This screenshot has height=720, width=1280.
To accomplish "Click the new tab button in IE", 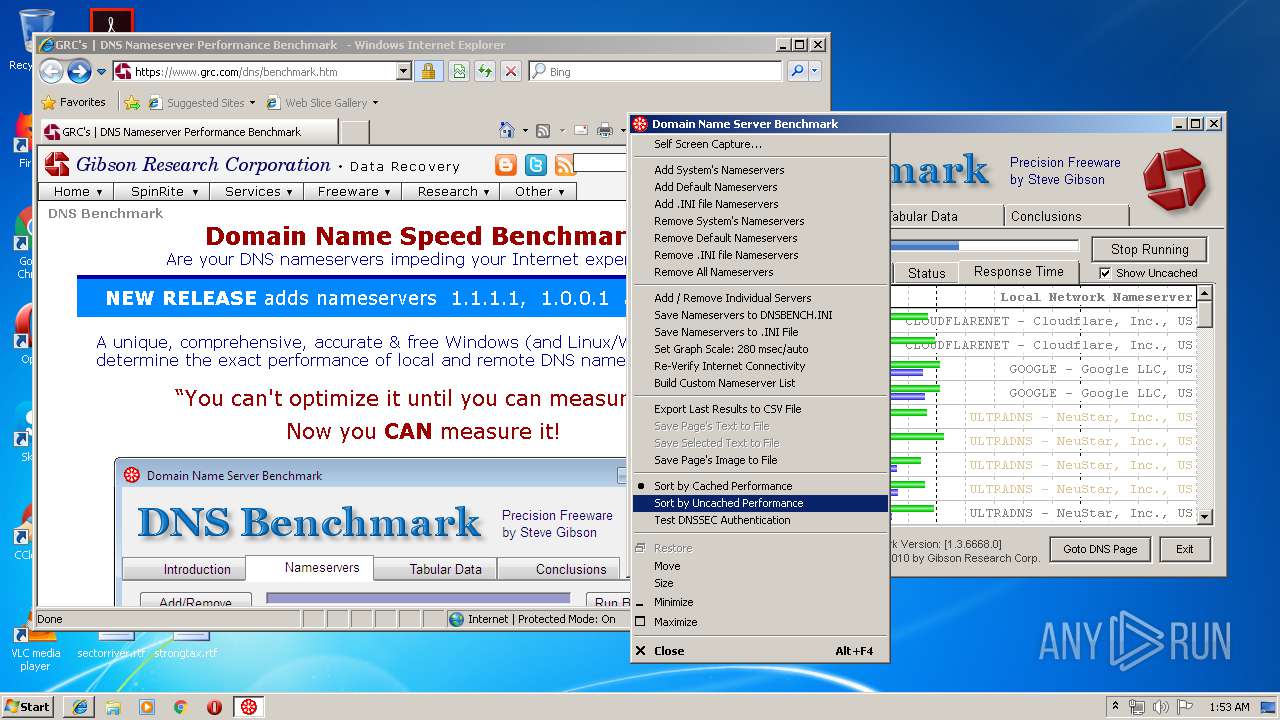I will [x=355, y=131].
